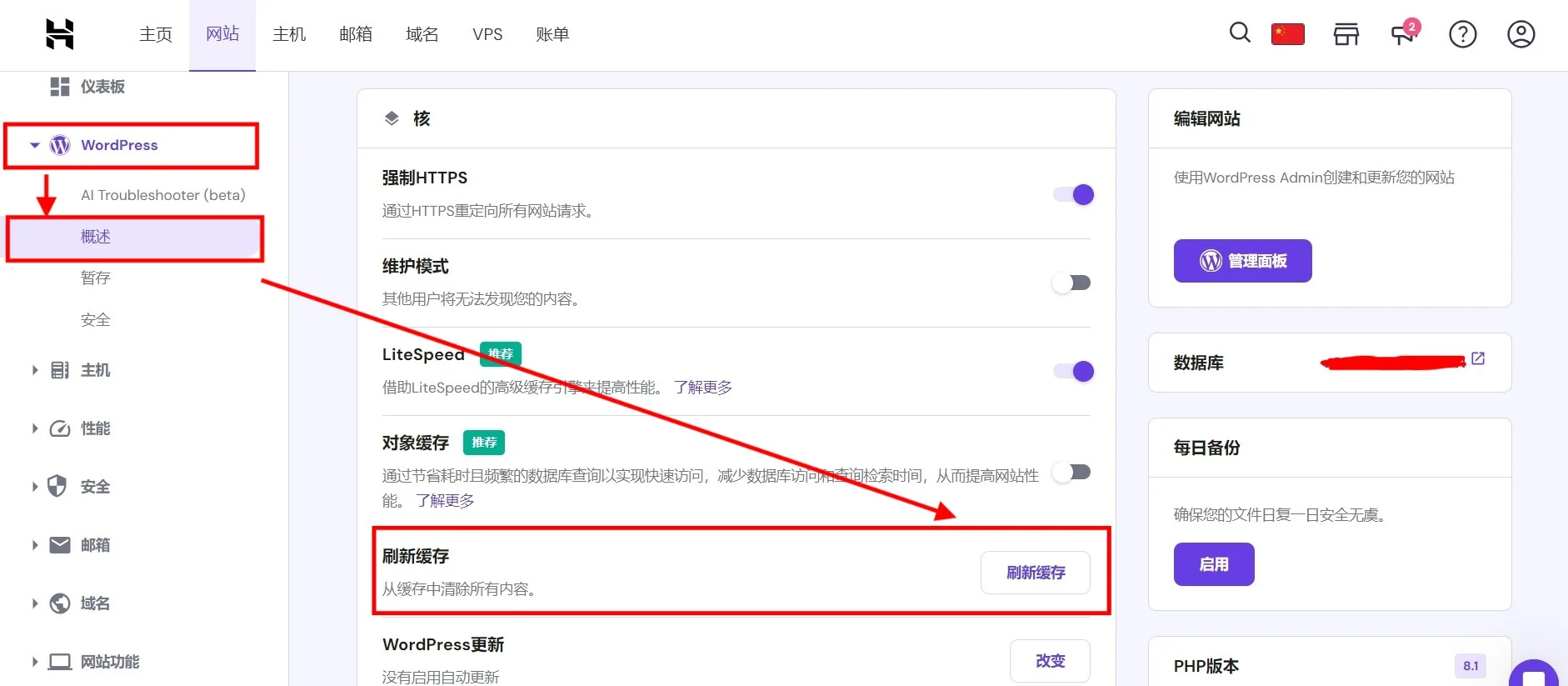Click the PHP version 8.1 badge
This screenshot has height=686, width=1568.
tap(1471, 666)
